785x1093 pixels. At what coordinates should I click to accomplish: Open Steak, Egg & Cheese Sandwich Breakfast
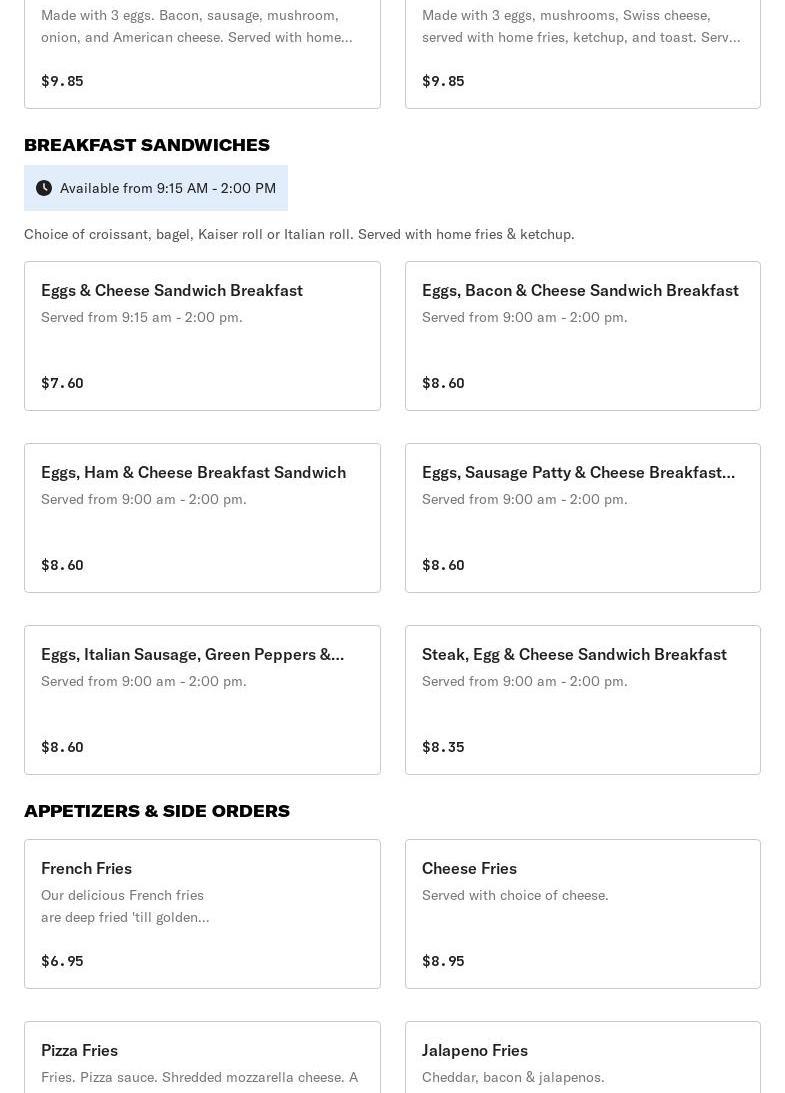[x=583, y=700]
